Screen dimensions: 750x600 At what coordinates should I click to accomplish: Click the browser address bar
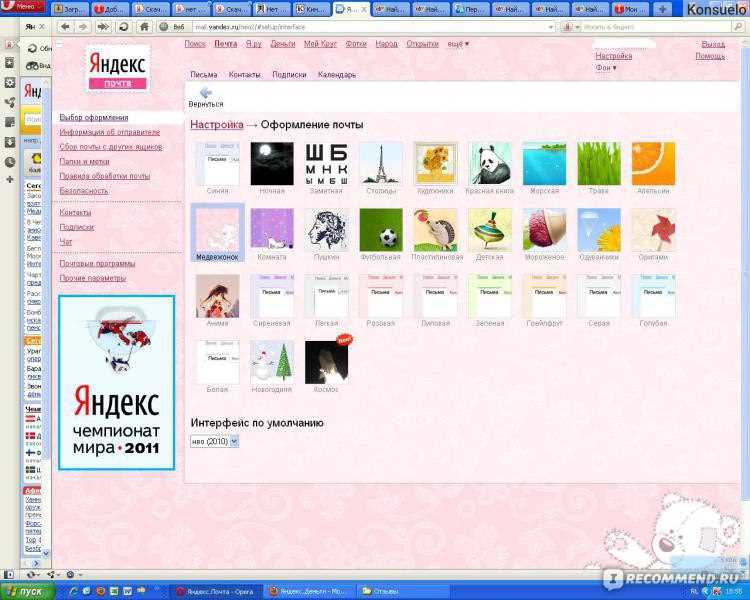click(x=368, y=27)
